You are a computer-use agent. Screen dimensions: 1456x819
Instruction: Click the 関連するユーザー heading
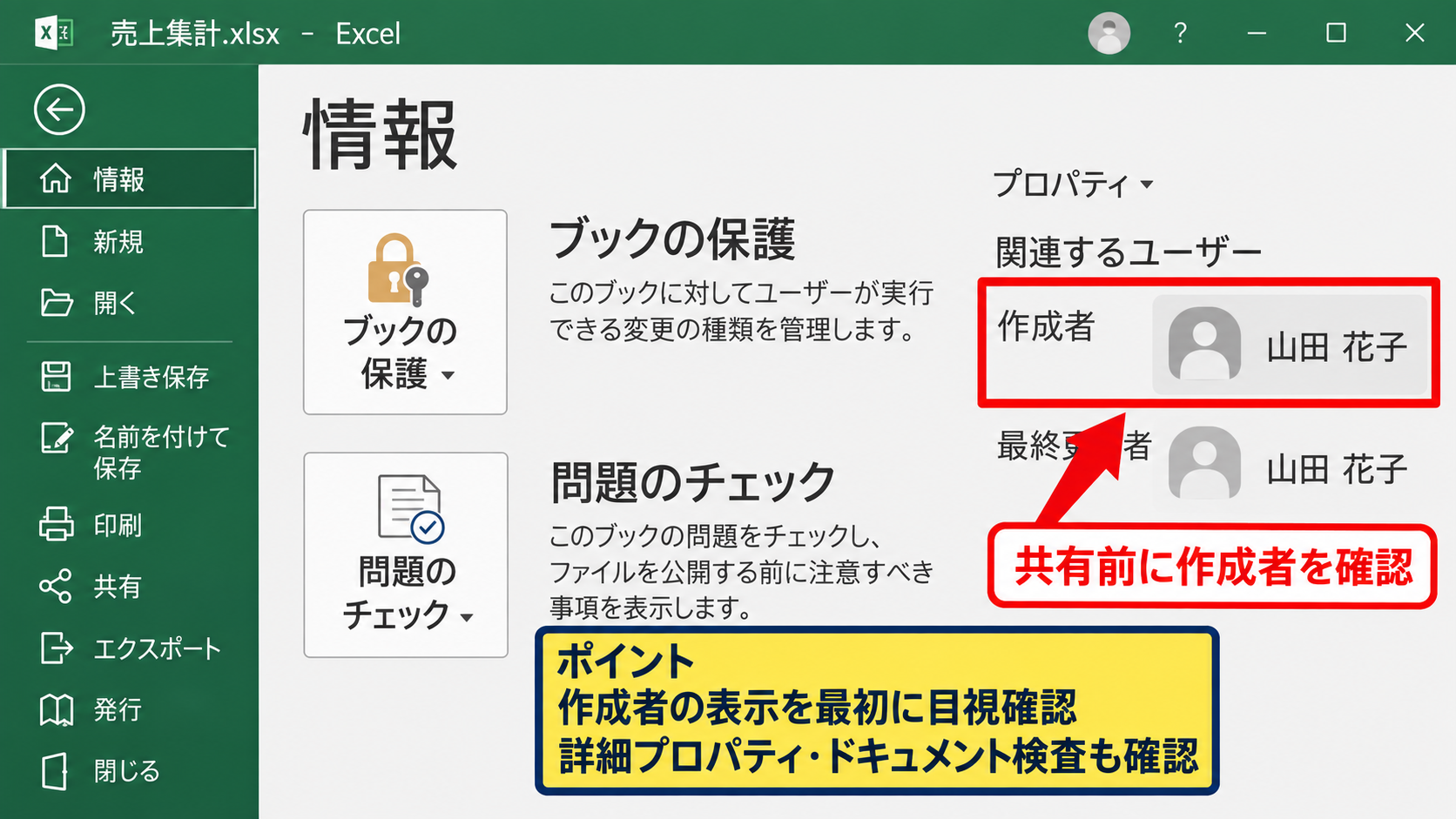(x=1129, y=252)
